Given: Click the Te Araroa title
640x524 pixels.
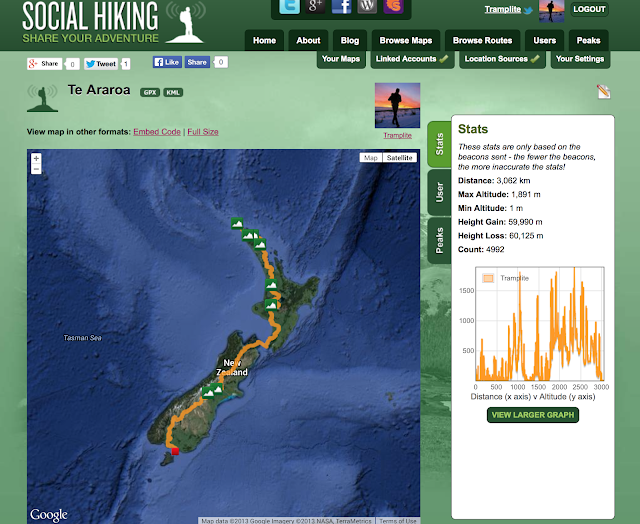Looking at the screenshot, I should tap(99, 90).
